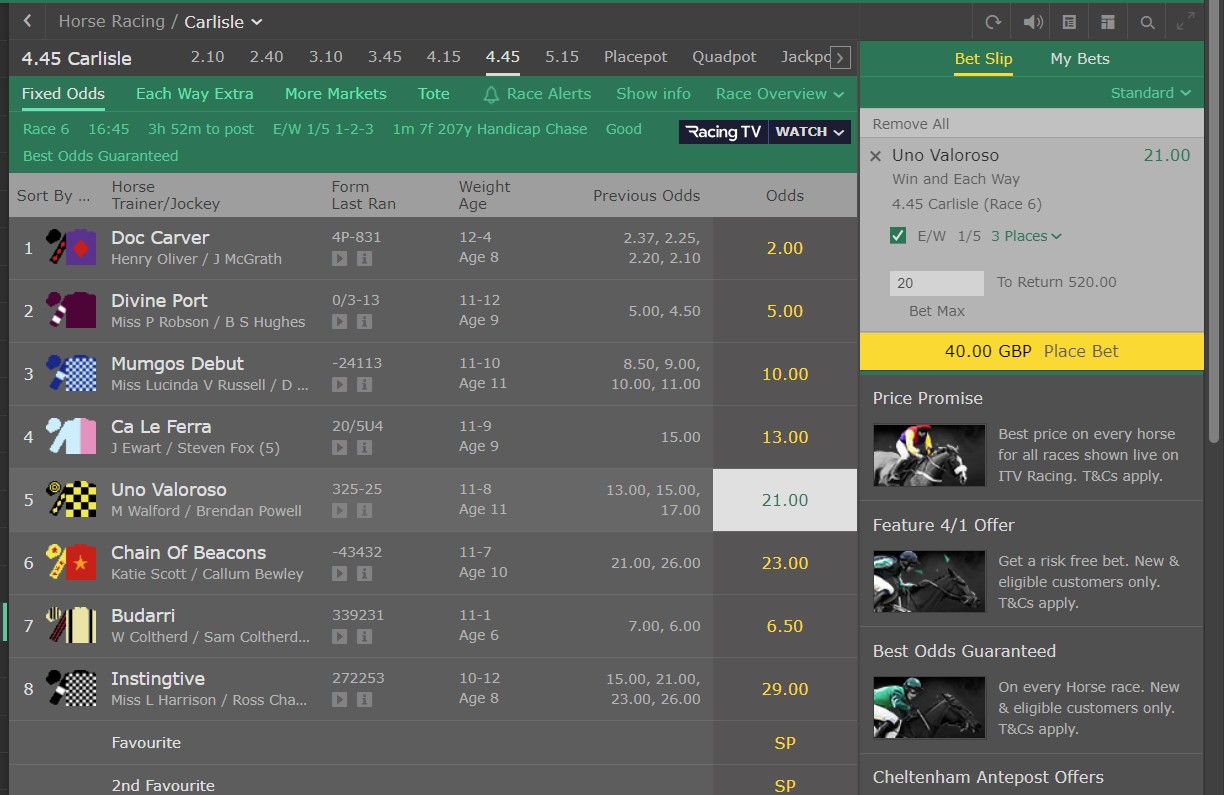Open info icon for Uno Valoroso

tap(364, 511)
